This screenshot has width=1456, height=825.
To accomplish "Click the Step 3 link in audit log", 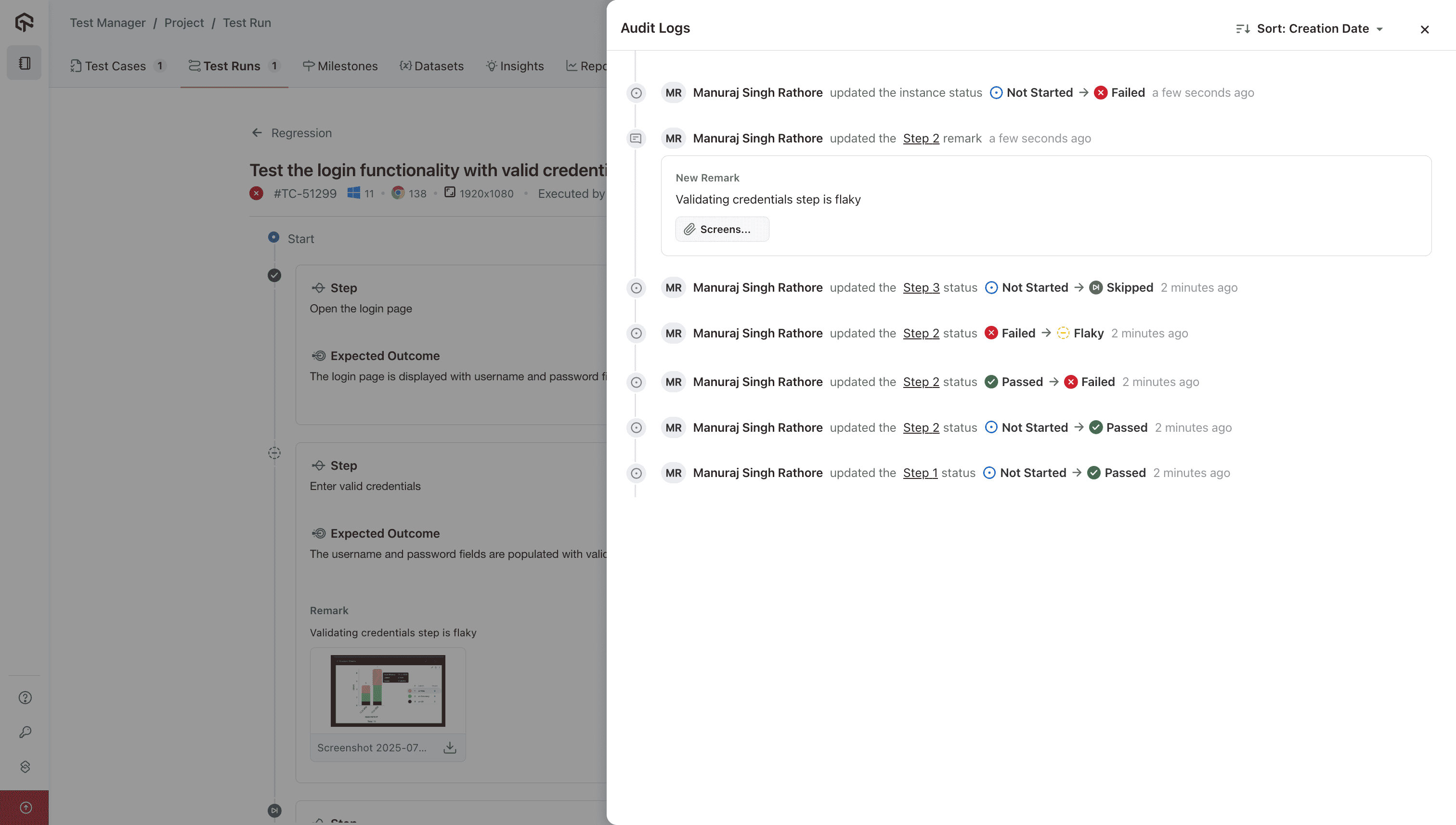I will [x=921, y=288].
